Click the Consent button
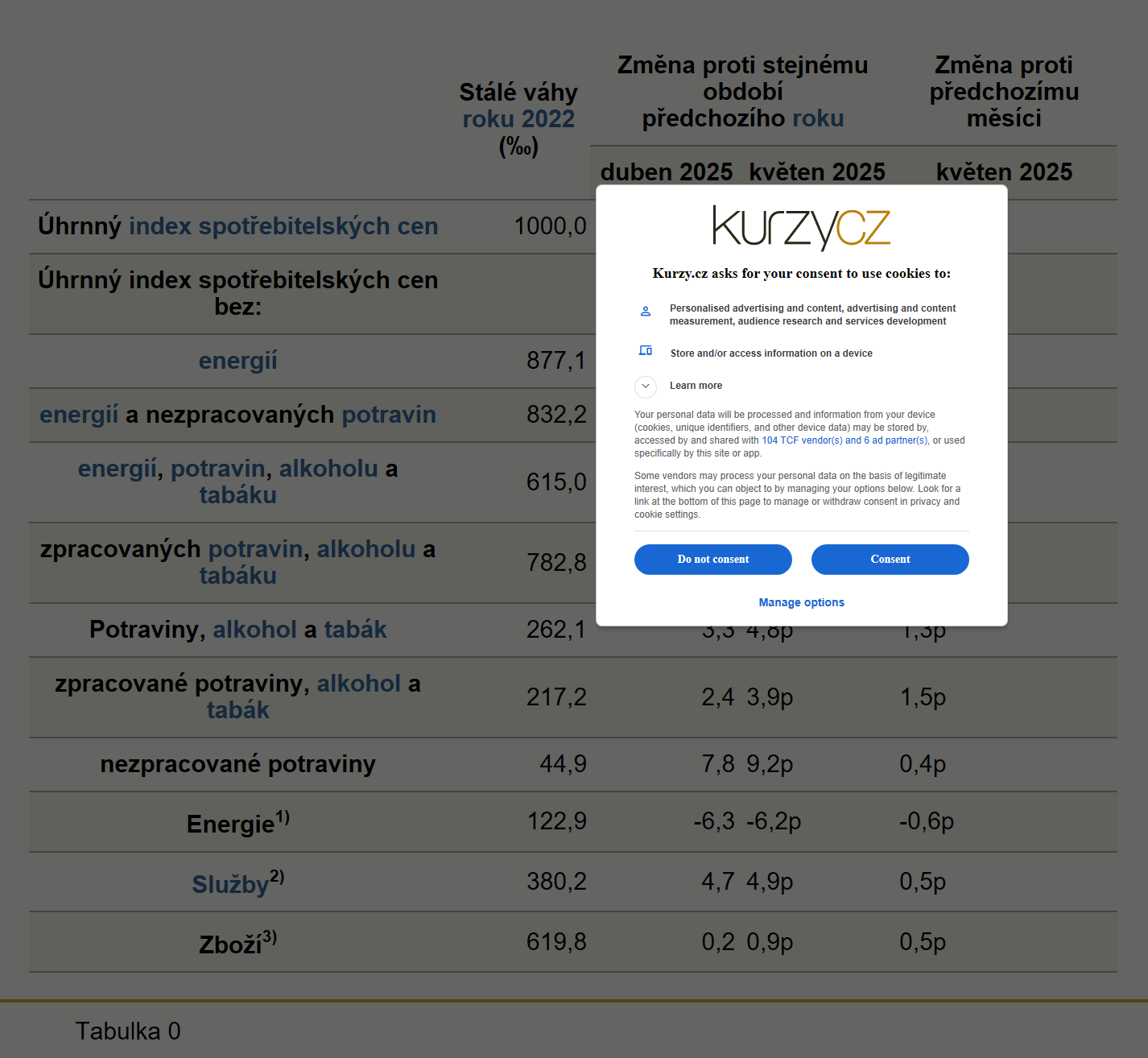Image resolution: width=1148 pixels, height=1058 pixels. [890, 560]
